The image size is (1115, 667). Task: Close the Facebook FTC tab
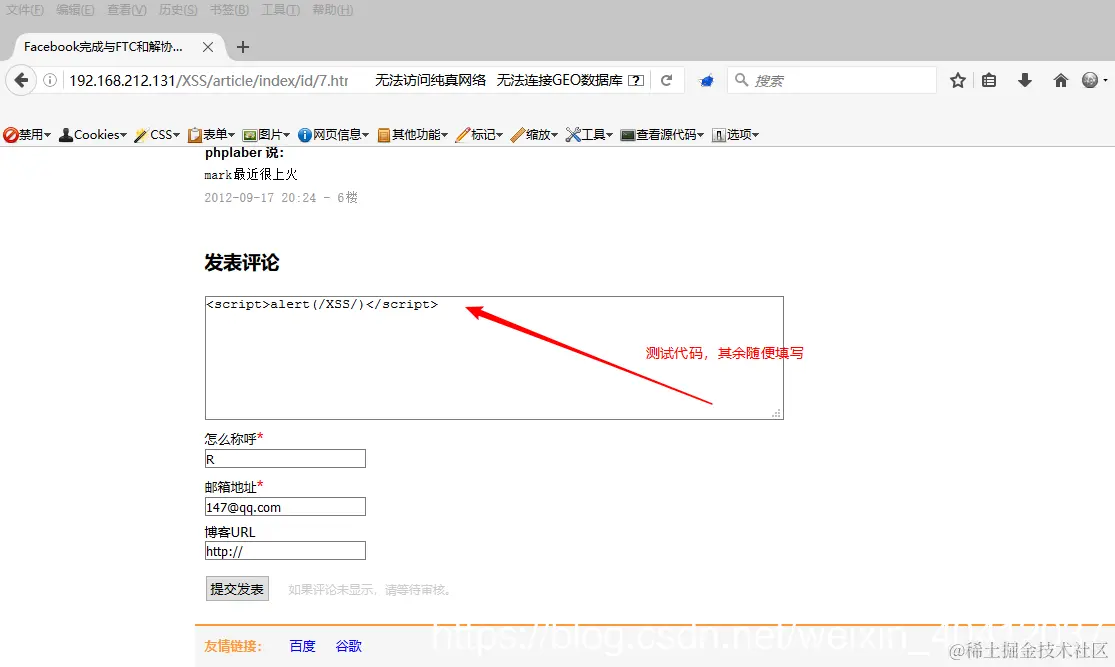point(208,47)
